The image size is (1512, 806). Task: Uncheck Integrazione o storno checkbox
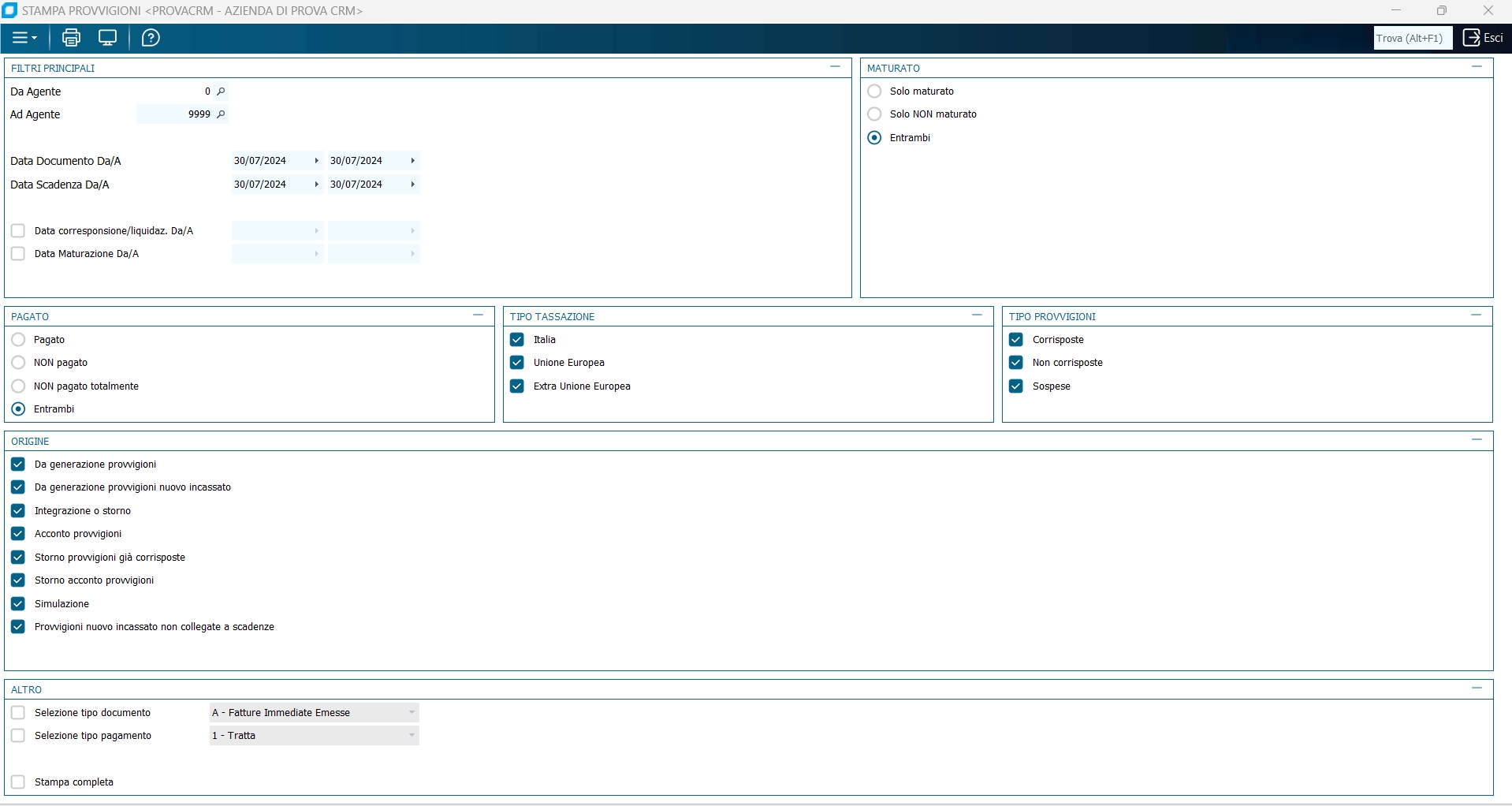coord(18,511)
